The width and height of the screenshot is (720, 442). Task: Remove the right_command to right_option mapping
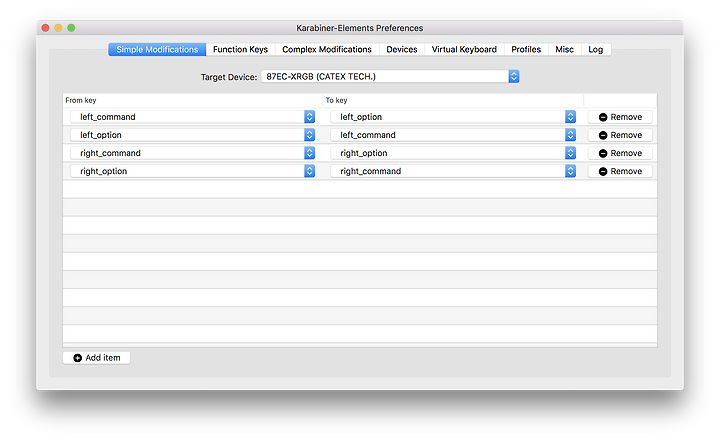[x=620, y=153]
